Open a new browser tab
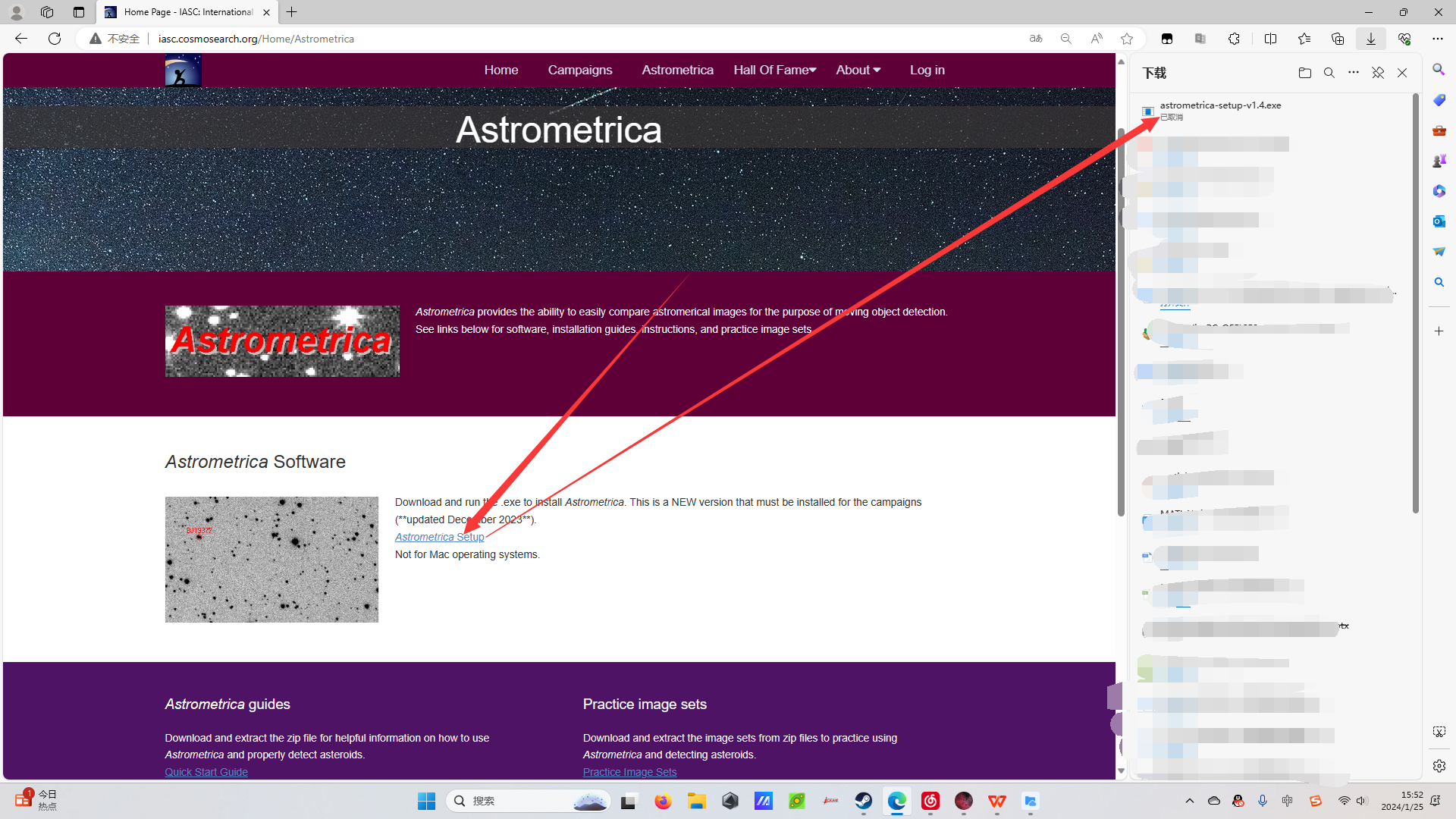Viewport: 1456px width, 819px height. click(x=292, y=12)
